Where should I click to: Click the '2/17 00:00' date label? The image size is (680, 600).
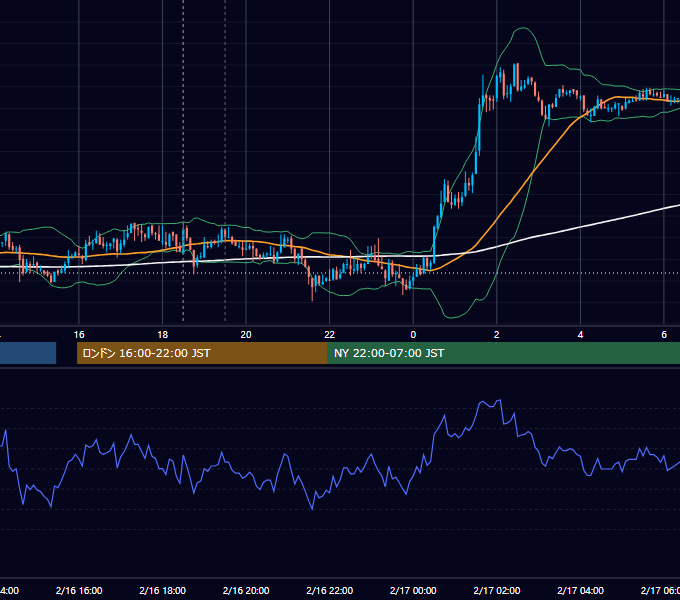tap(413, 590)
